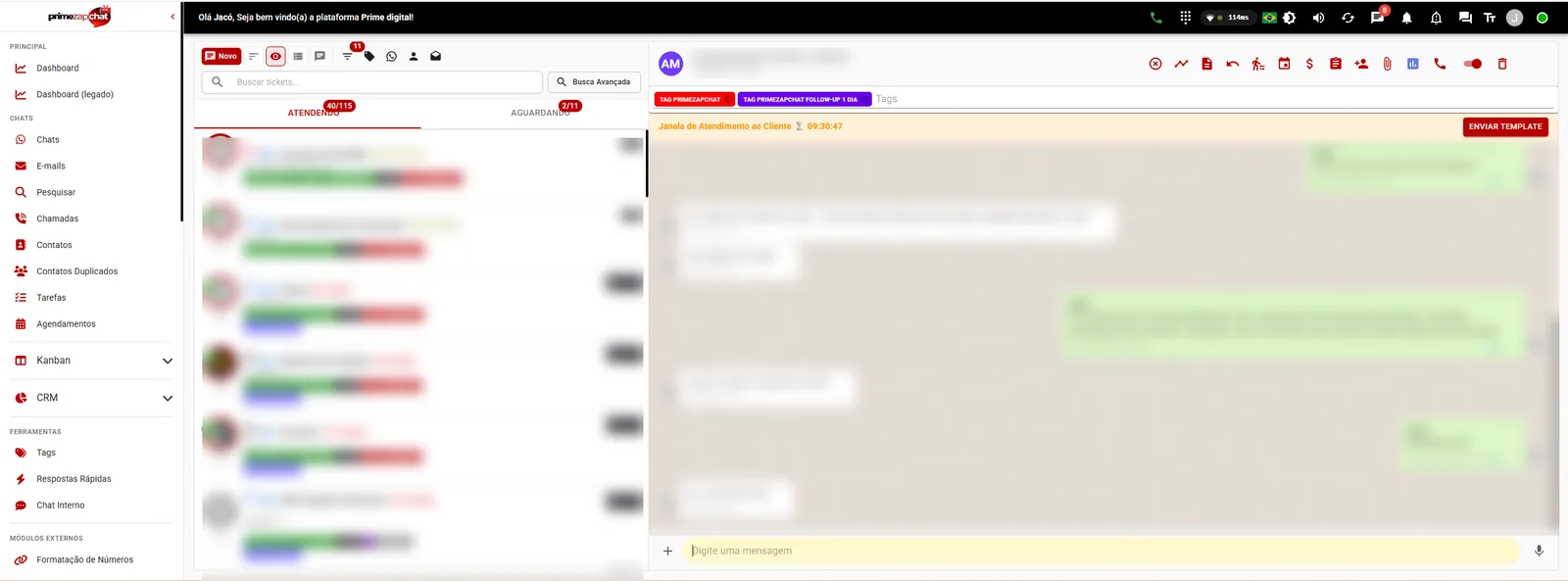Screen dimensions: 1568x581
Task: Click ENVIAR TEMPLATE button
Action: click(1505, 126)
